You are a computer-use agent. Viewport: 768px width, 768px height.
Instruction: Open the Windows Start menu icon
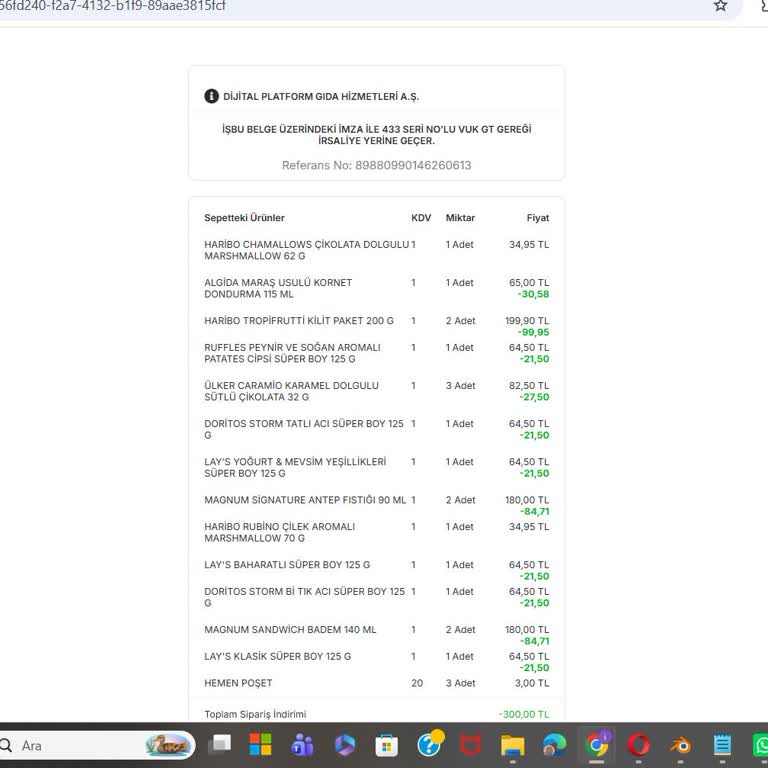click(260, 745)
